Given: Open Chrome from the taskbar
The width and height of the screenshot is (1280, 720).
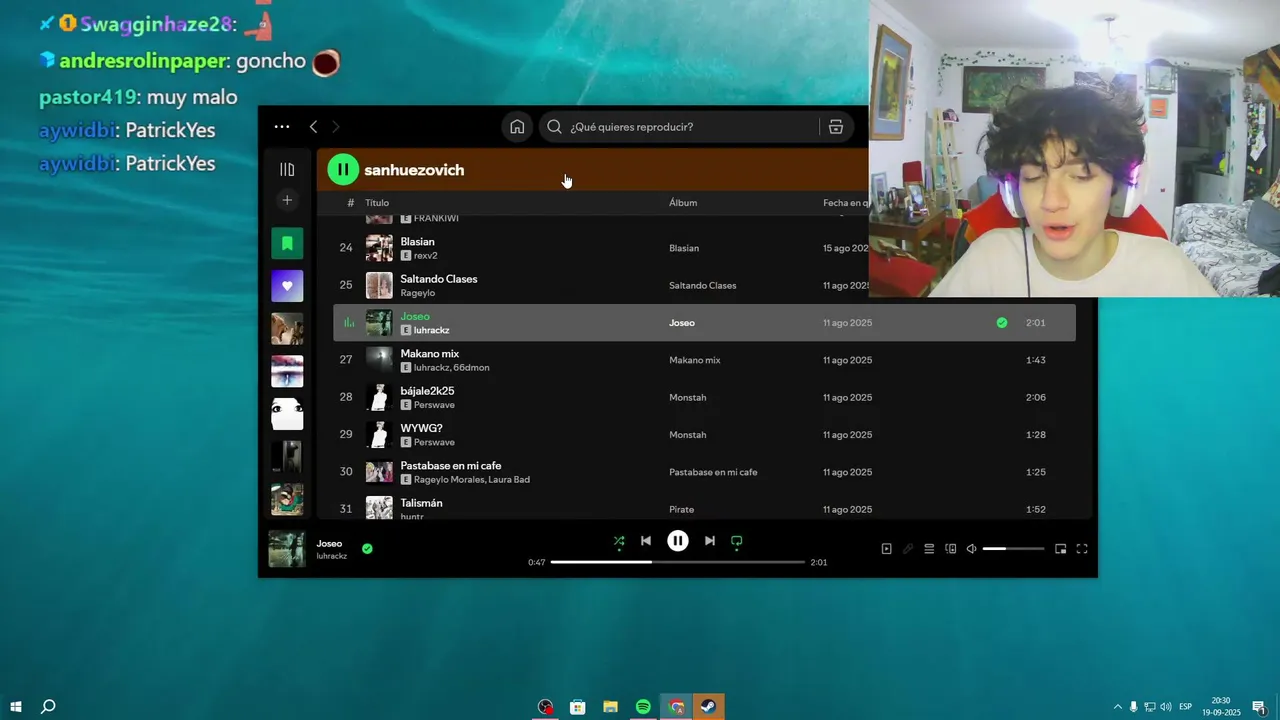Looking at the screenshot, I should [676, 707].
